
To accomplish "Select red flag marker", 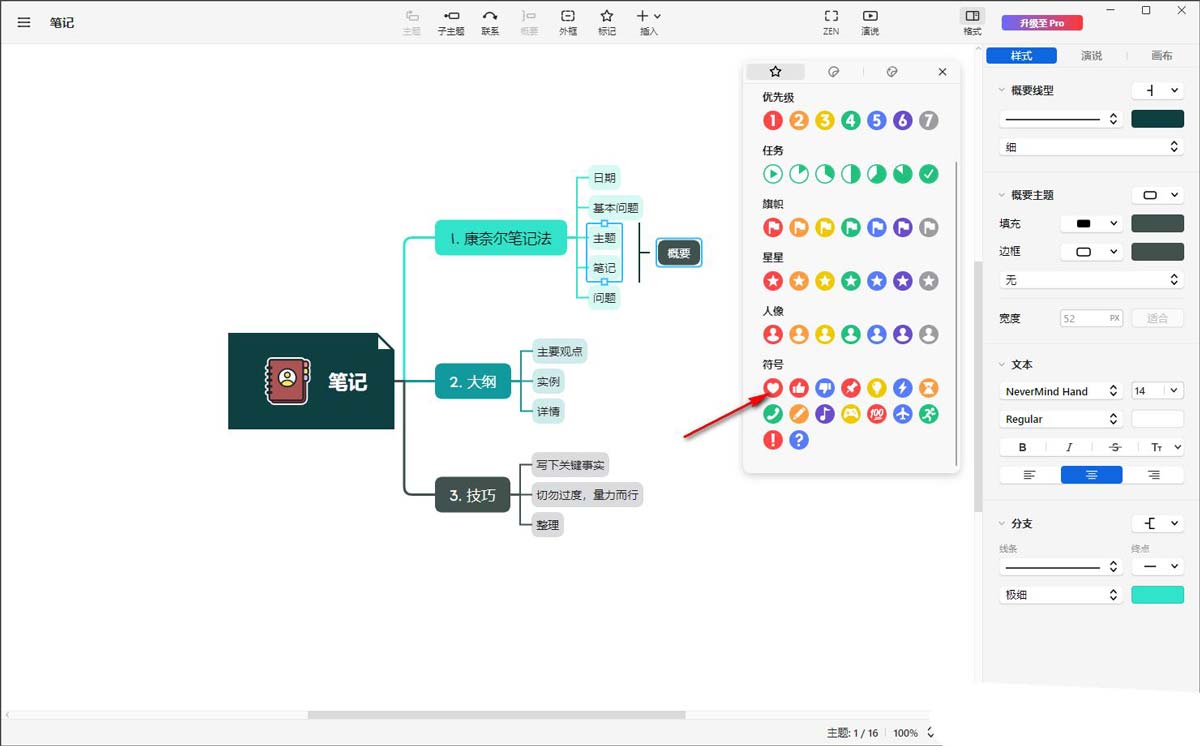I will 773,227.
